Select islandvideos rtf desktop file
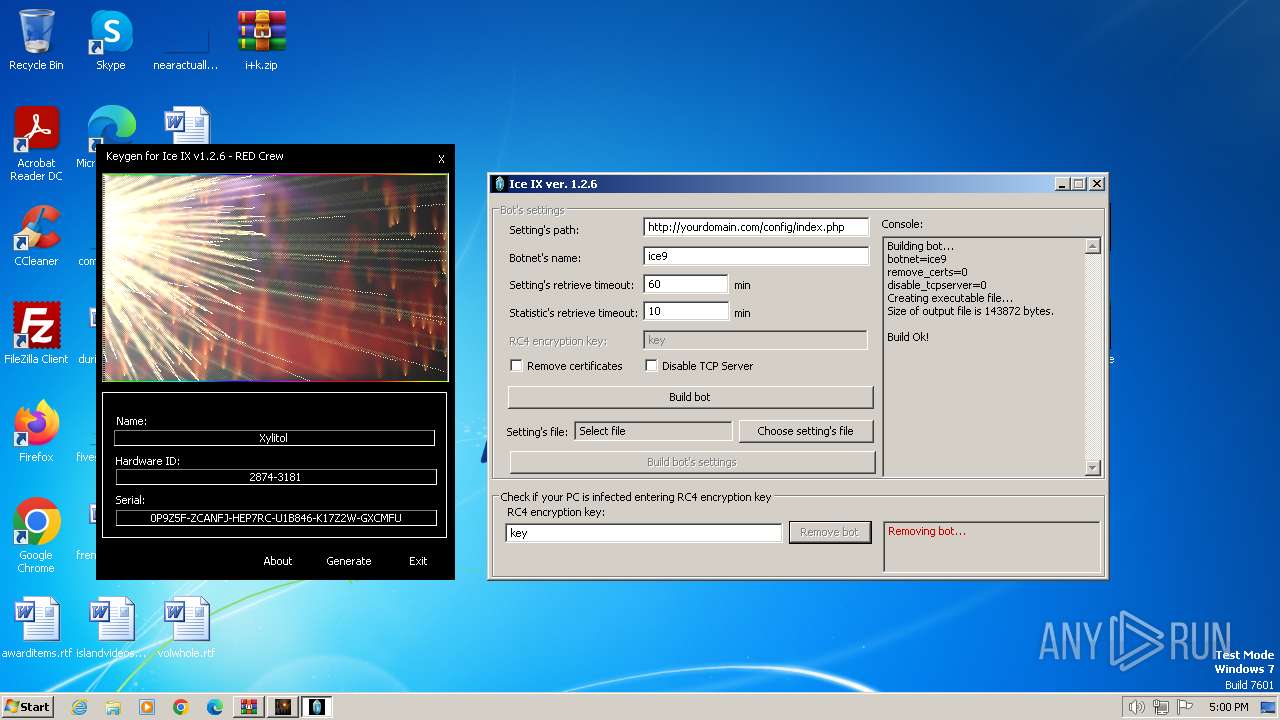This screenshot has height=720, width=1280. point(111,628)
